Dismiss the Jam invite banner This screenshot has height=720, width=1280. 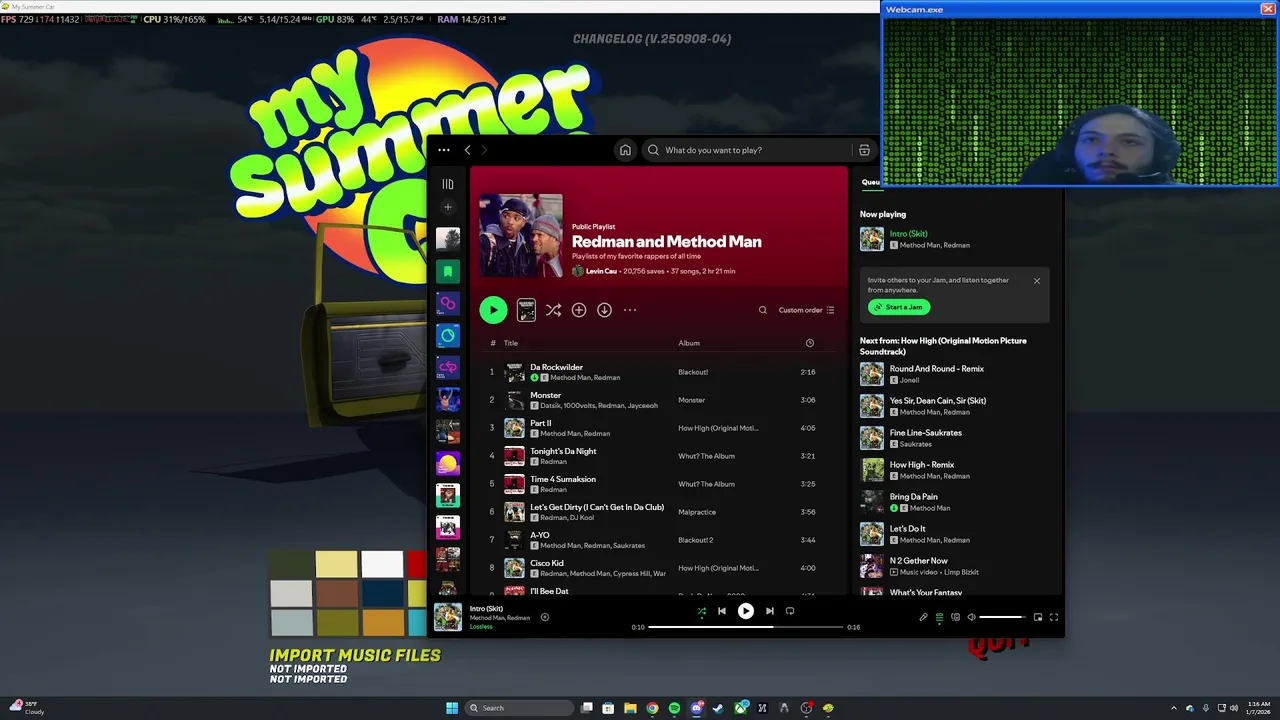click(x=1037, y=281)
